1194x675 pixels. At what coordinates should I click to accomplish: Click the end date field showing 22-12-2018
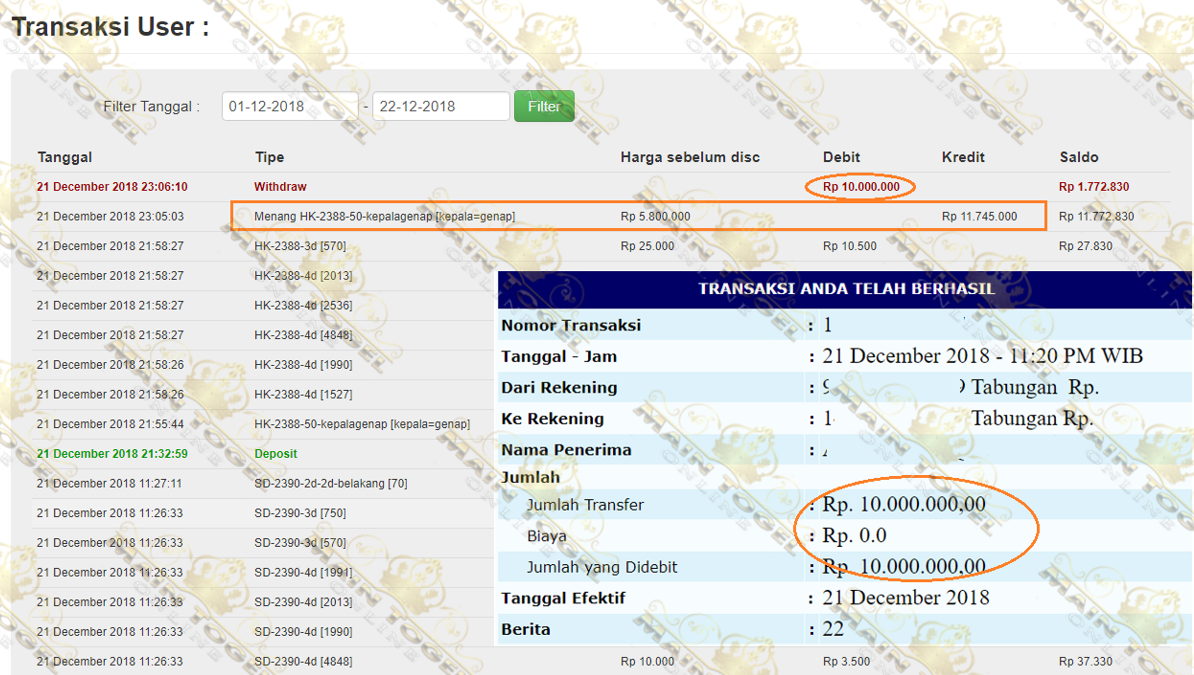tap(440, 107)
